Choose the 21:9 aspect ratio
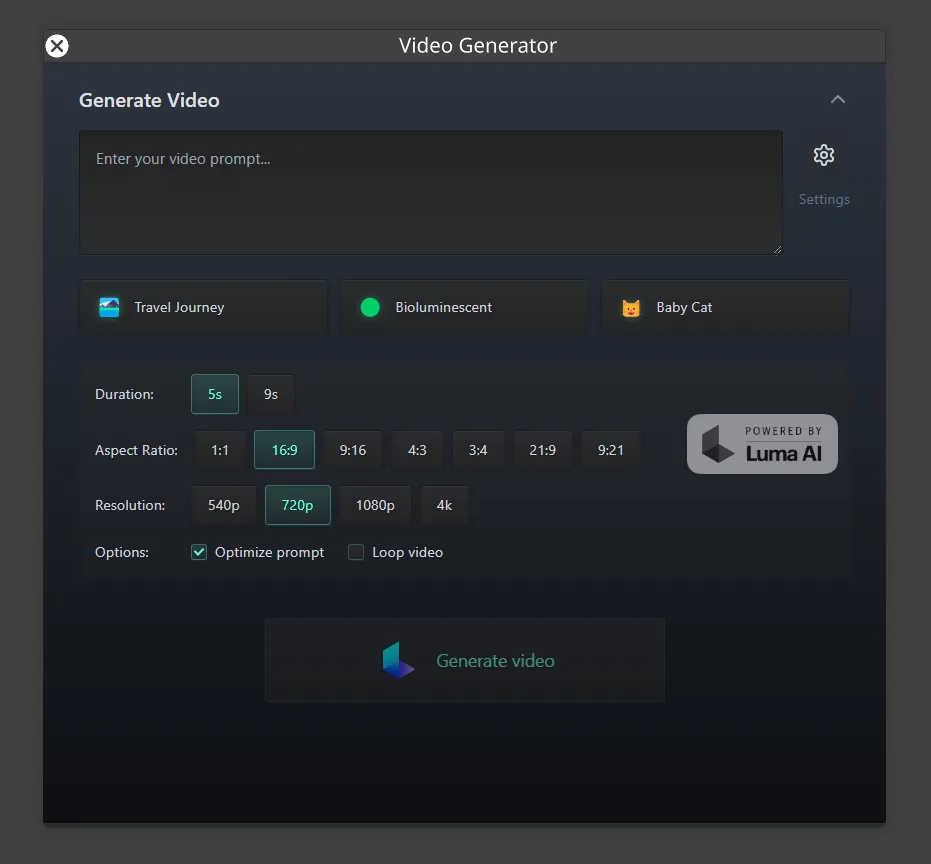The height and width of the screenshot is (864, 931). [542, 449]
